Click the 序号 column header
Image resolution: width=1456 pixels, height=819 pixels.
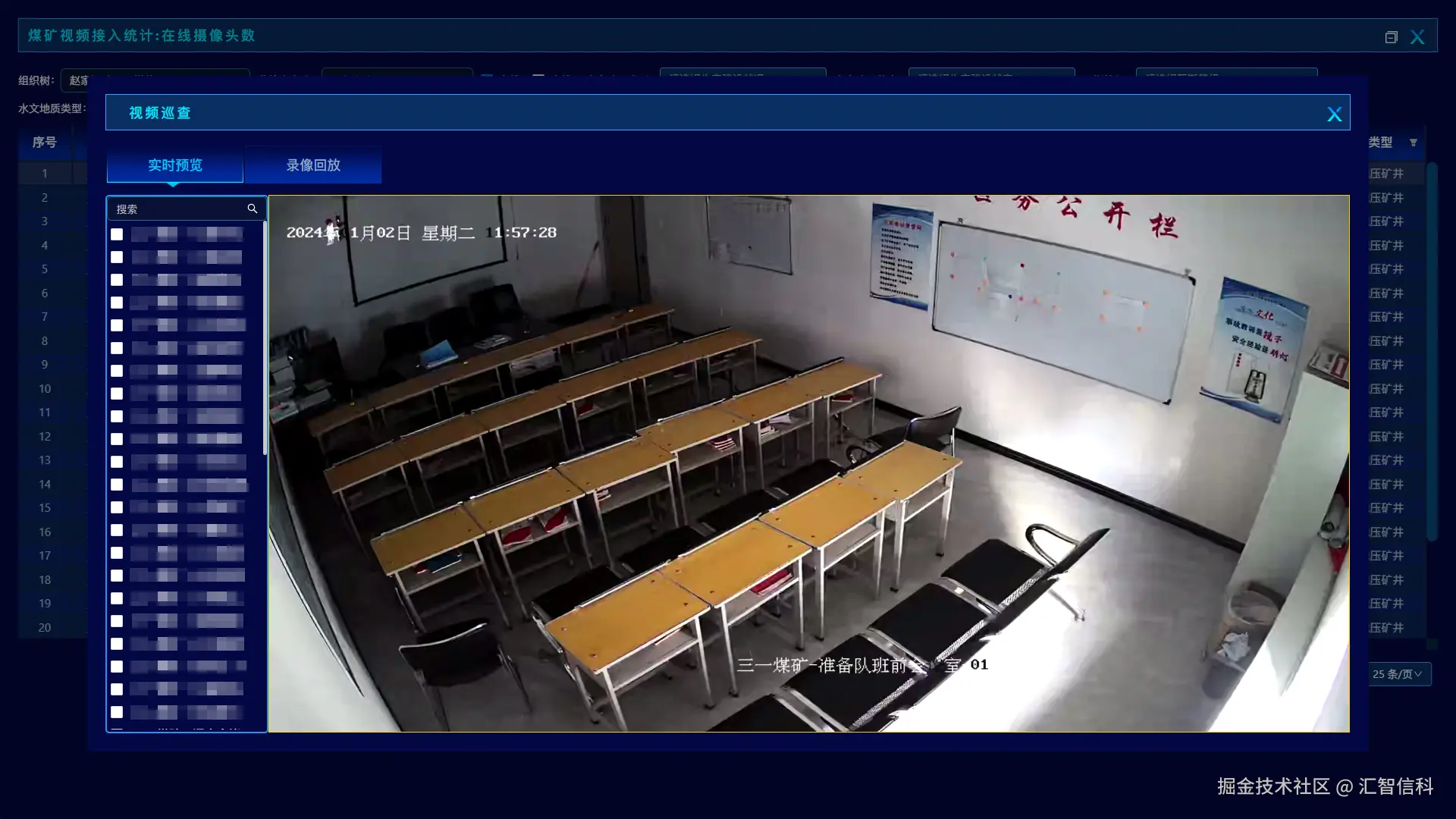(x=45, y=143)
